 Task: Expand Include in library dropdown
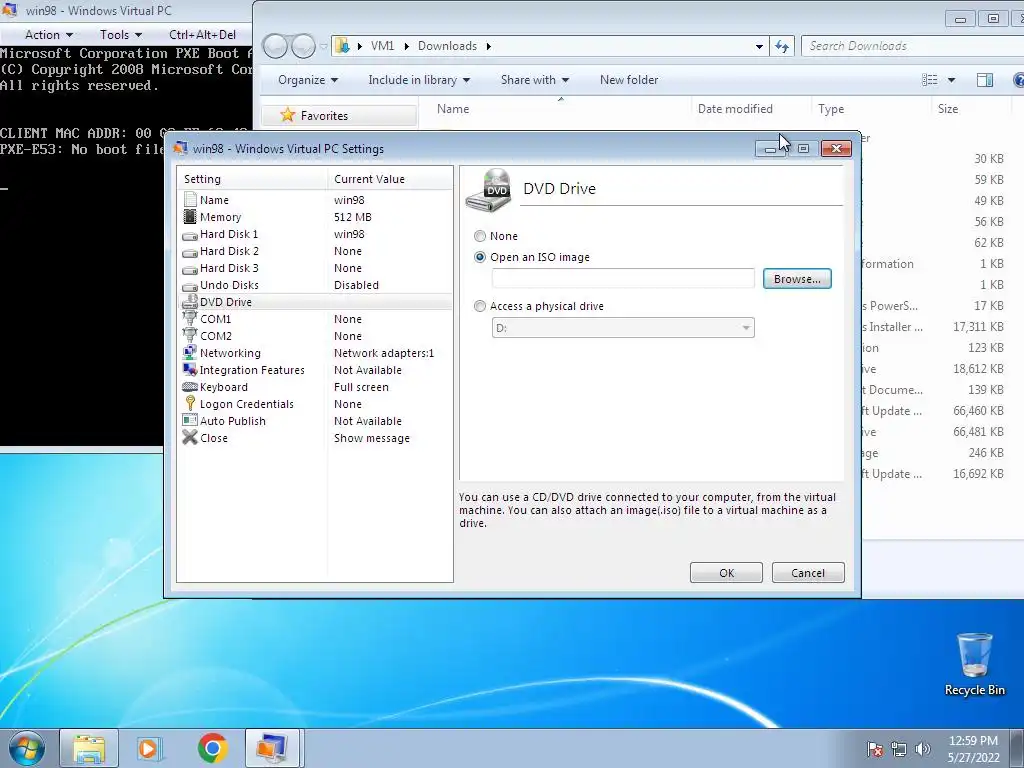[419, 80]
